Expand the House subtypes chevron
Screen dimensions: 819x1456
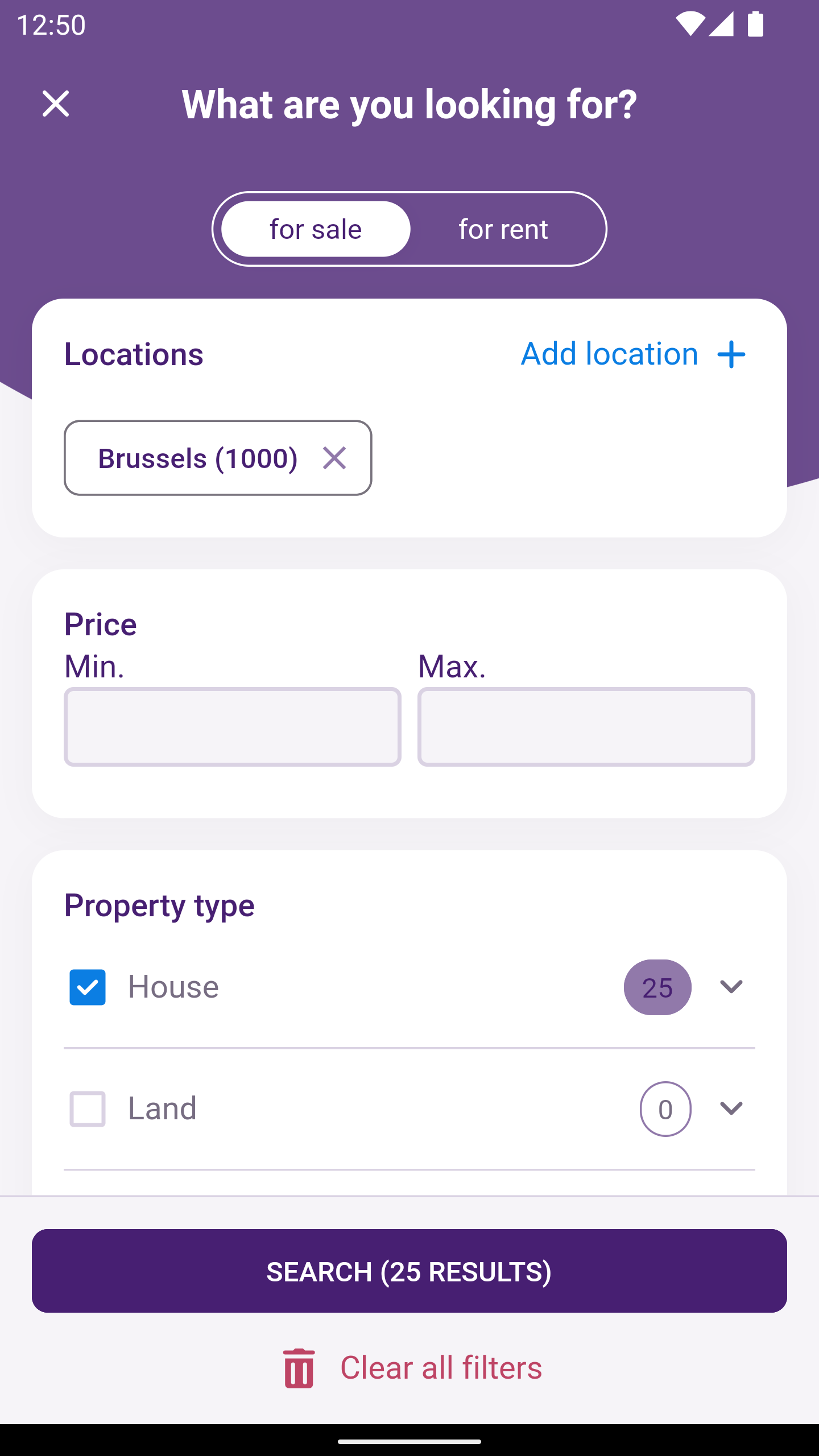[x=731, y=987]
